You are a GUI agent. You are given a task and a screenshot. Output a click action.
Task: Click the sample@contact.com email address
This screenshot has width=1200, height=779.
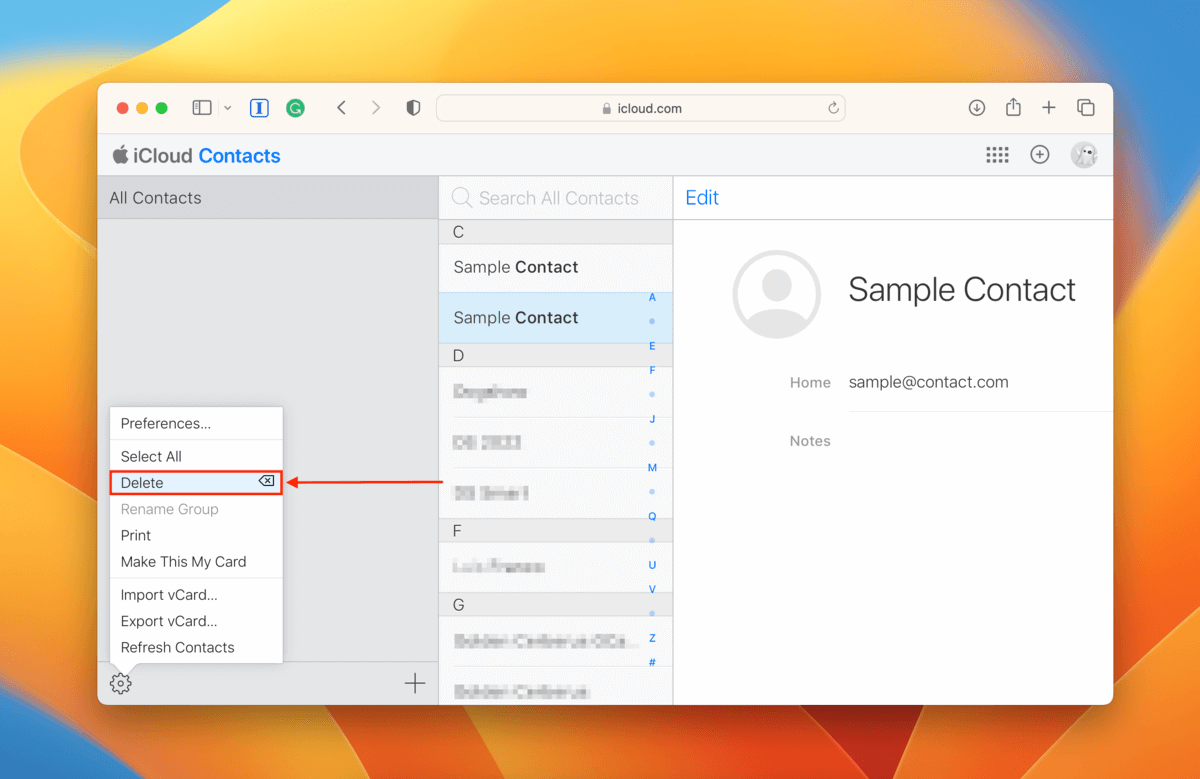(928, 382)
